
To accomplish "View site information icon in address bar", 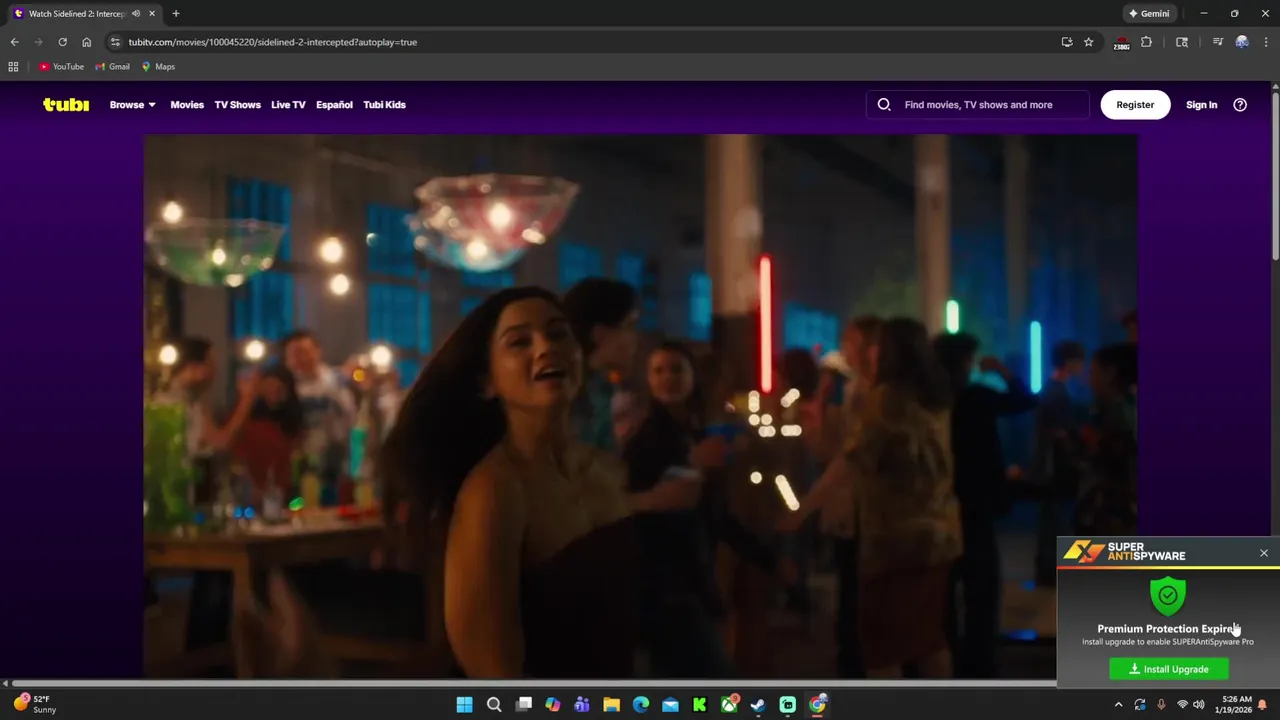I will pos(115,42).
